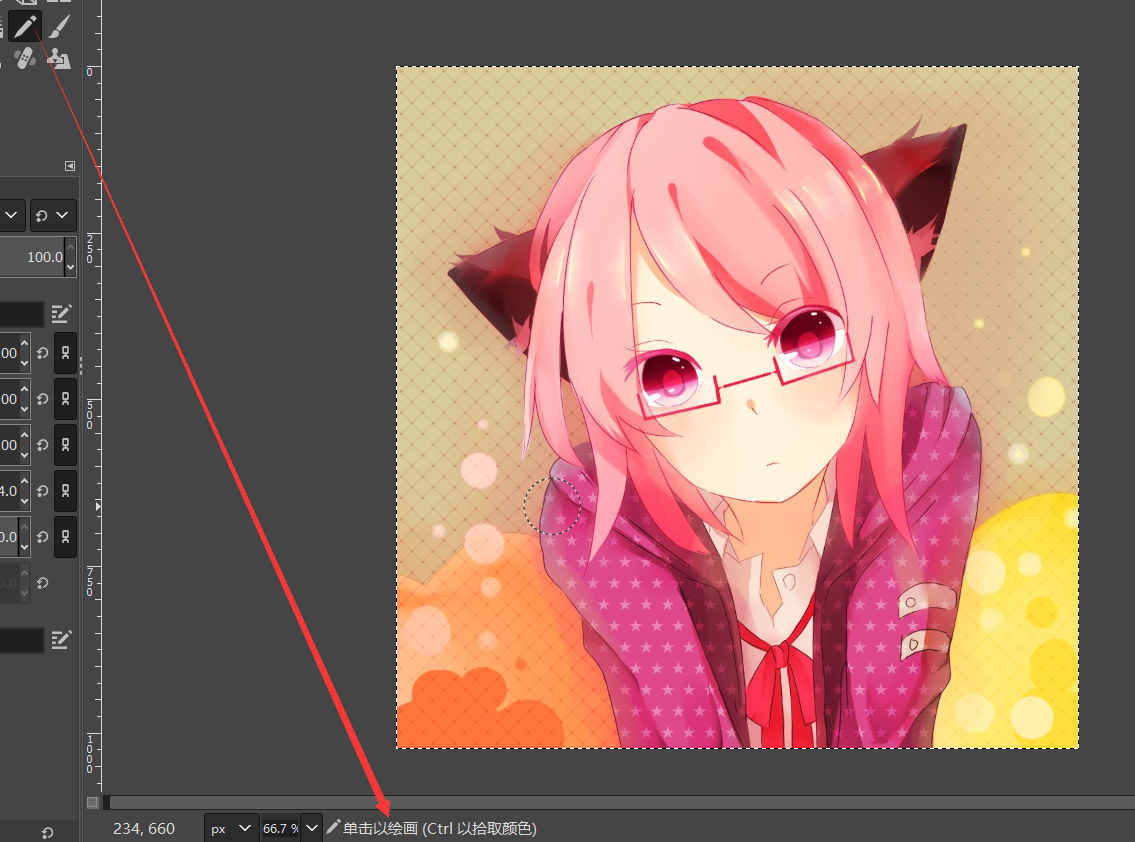Image resolution: width=1135 pixels, height=842 pixels.
Task: Toggle the link button on the 4.0 row
Action: click(x=65, y=491)
